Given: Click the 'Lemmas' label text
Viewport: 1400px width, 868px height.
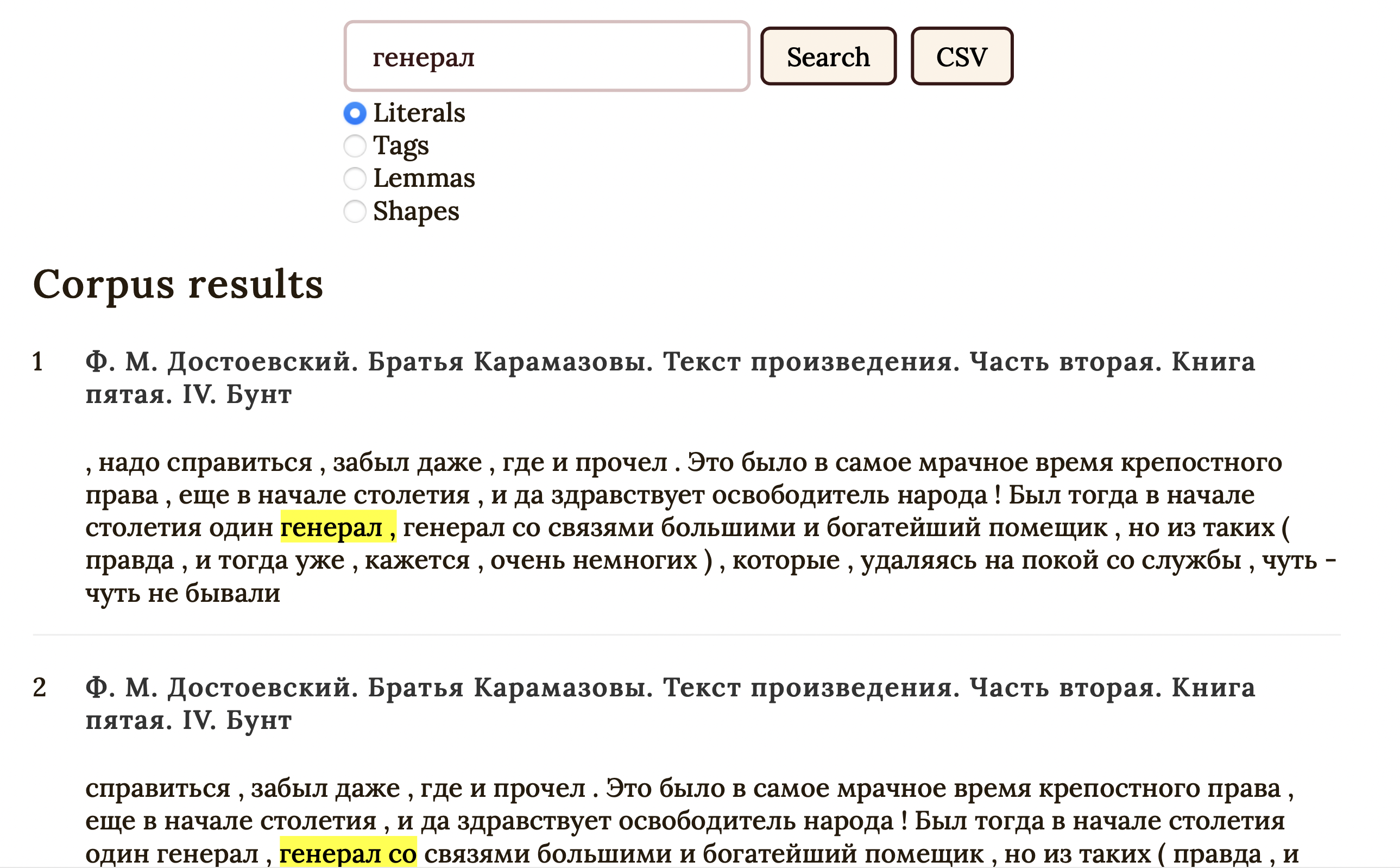Looking at the screenshot, I should [424, 179].
